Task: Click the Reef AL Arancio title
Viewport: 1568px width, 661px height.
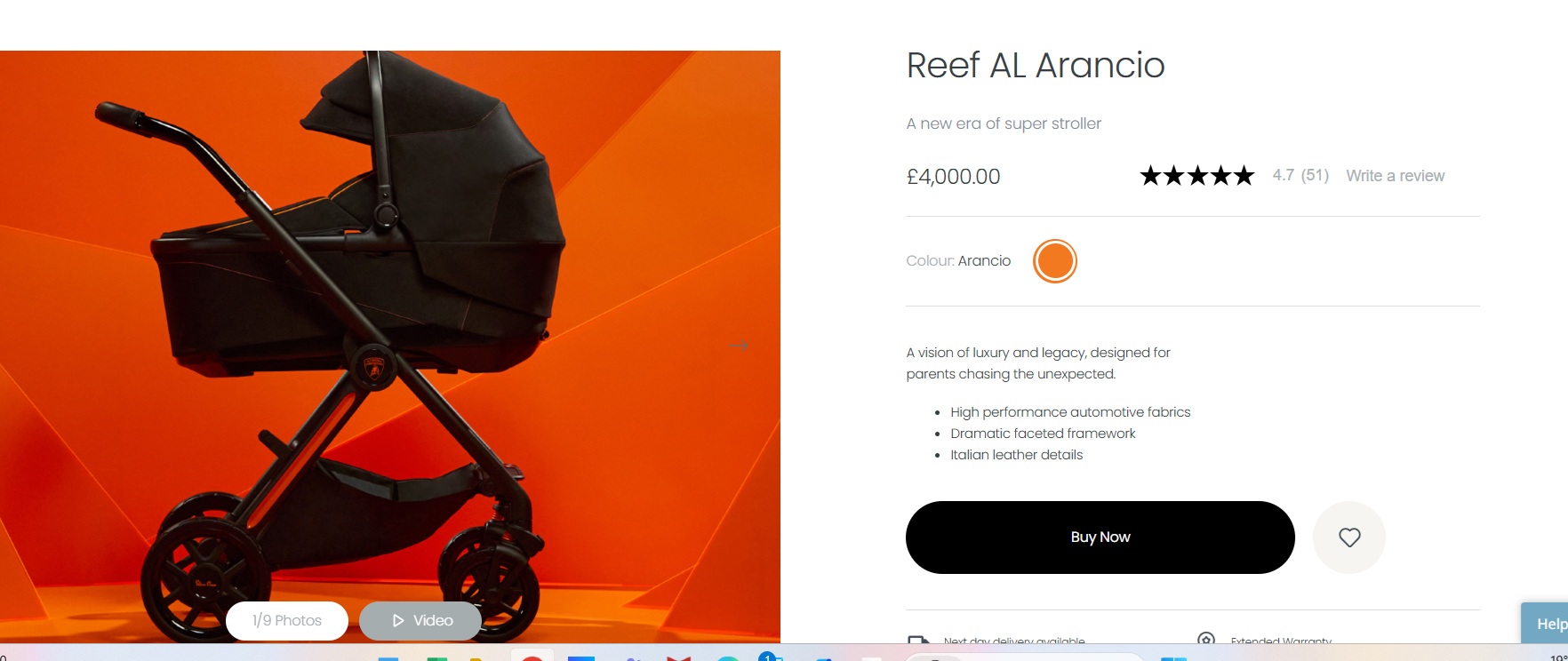Action: [x=1036, y=65]
